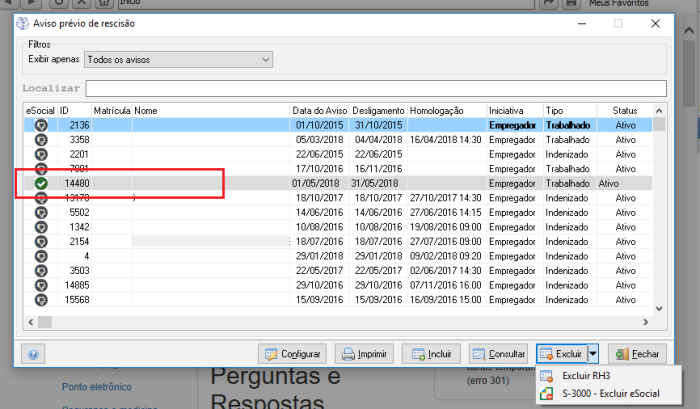
Task: Click the green eSocial check icon for ID 14480
Action: click(40, 184)
